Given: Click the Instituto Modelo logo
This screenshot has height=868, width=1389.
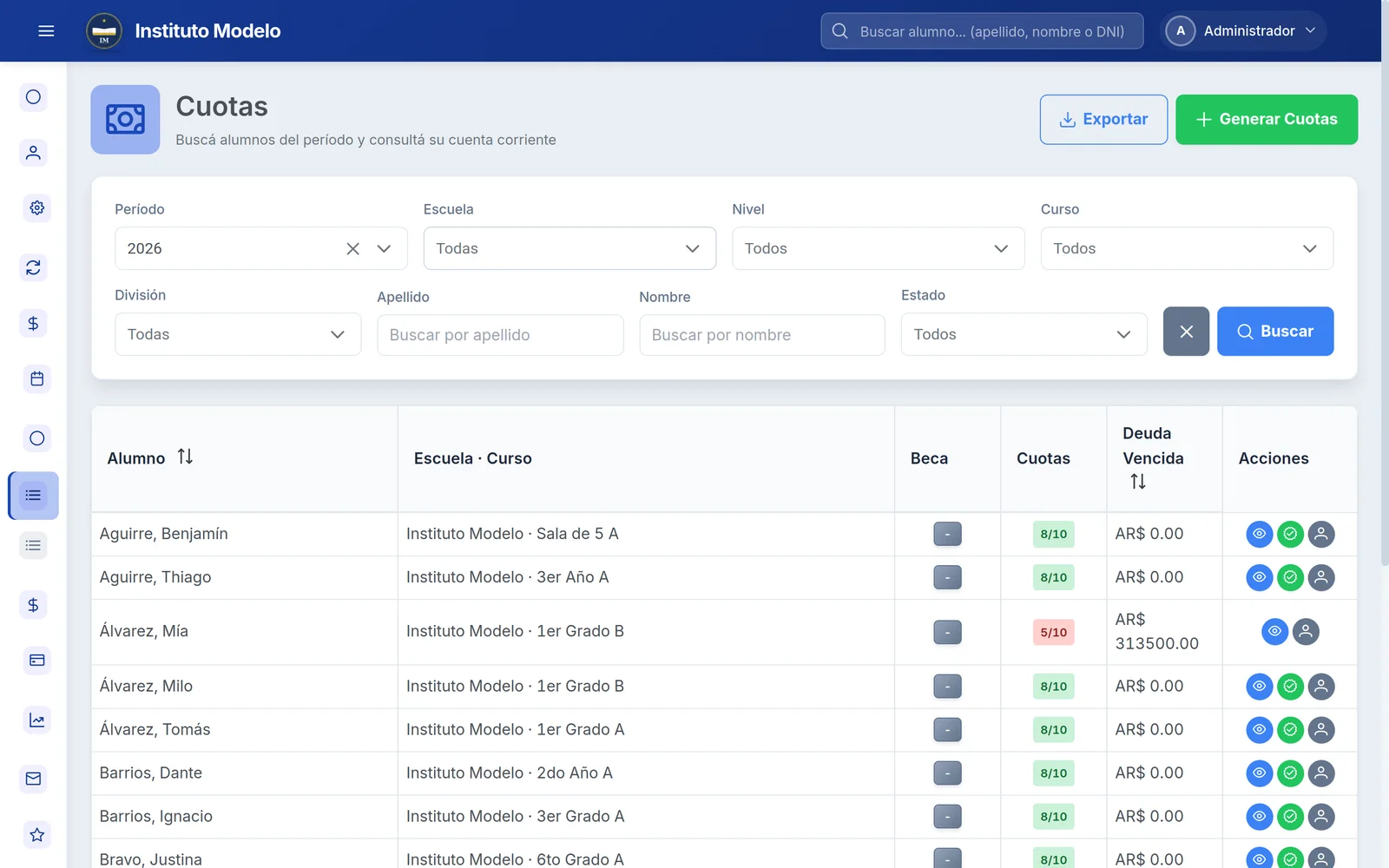Looking at the screenshot, I should [x=104, y=31].
